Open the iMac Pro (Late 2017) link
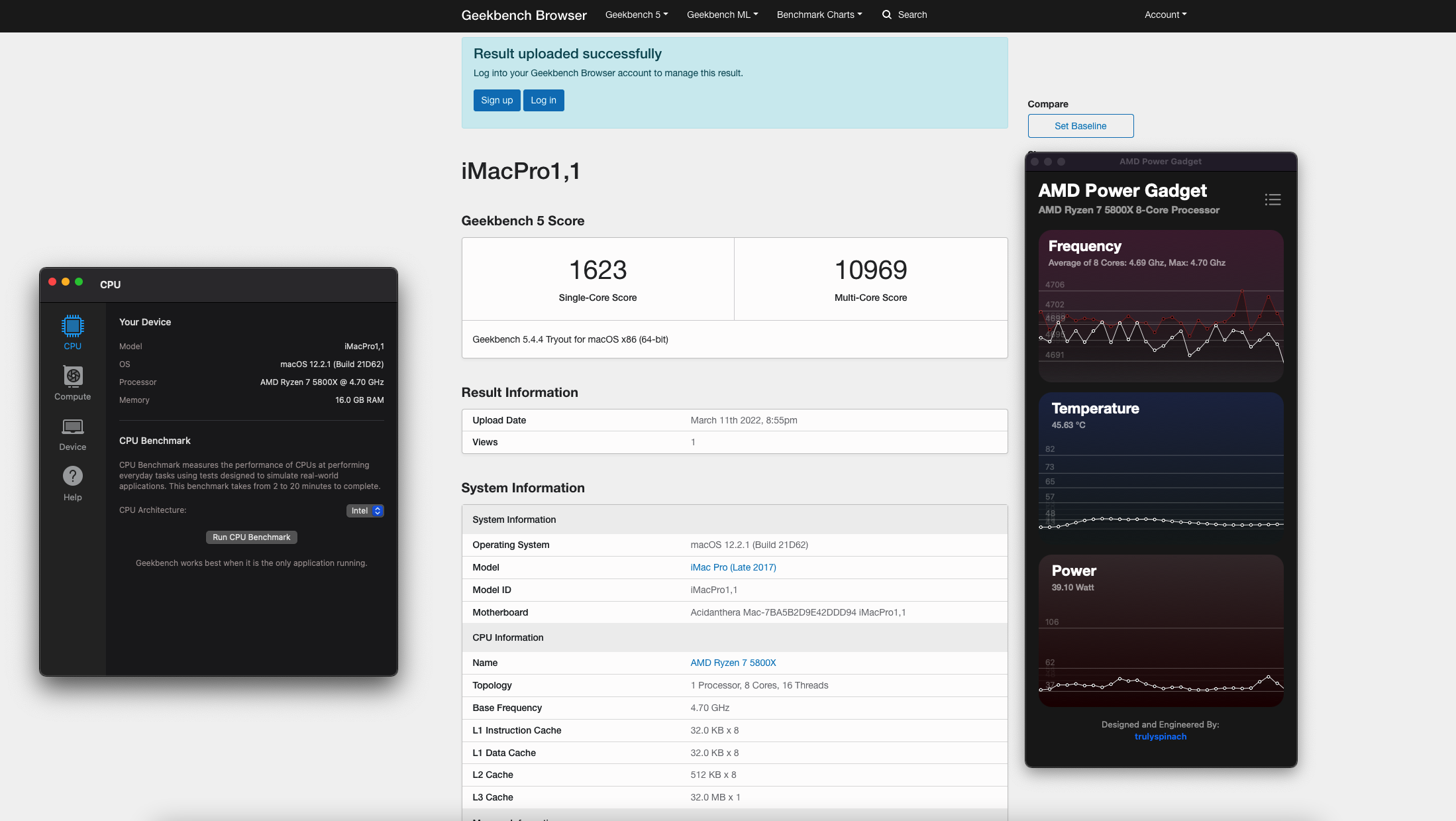The height and width of the screenshot is (821, 1456). tap(733, 567)
